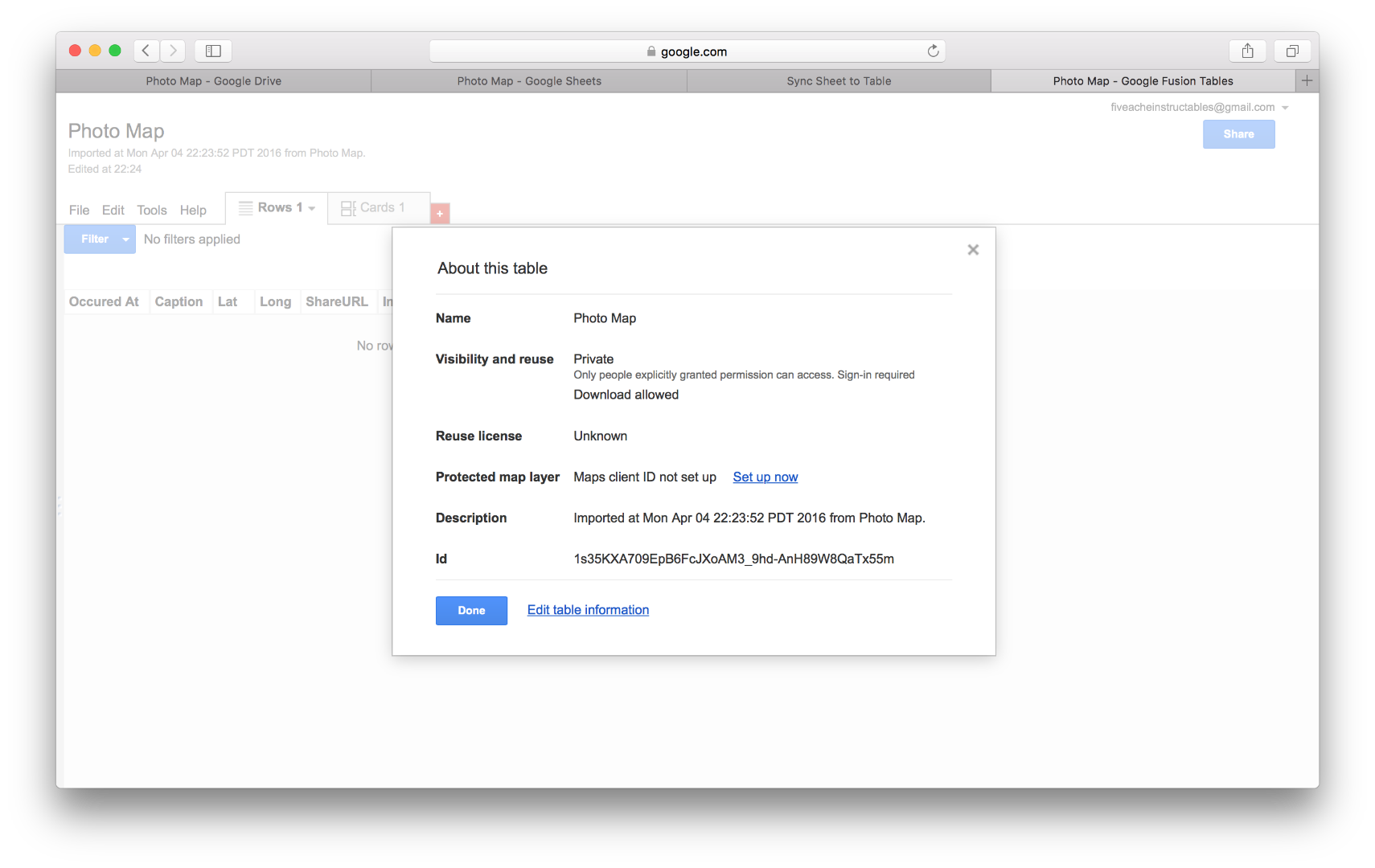Viewport: 1375px width, 868px height.
Task: Follow the Edit table information link
Action: pos(588,609)
